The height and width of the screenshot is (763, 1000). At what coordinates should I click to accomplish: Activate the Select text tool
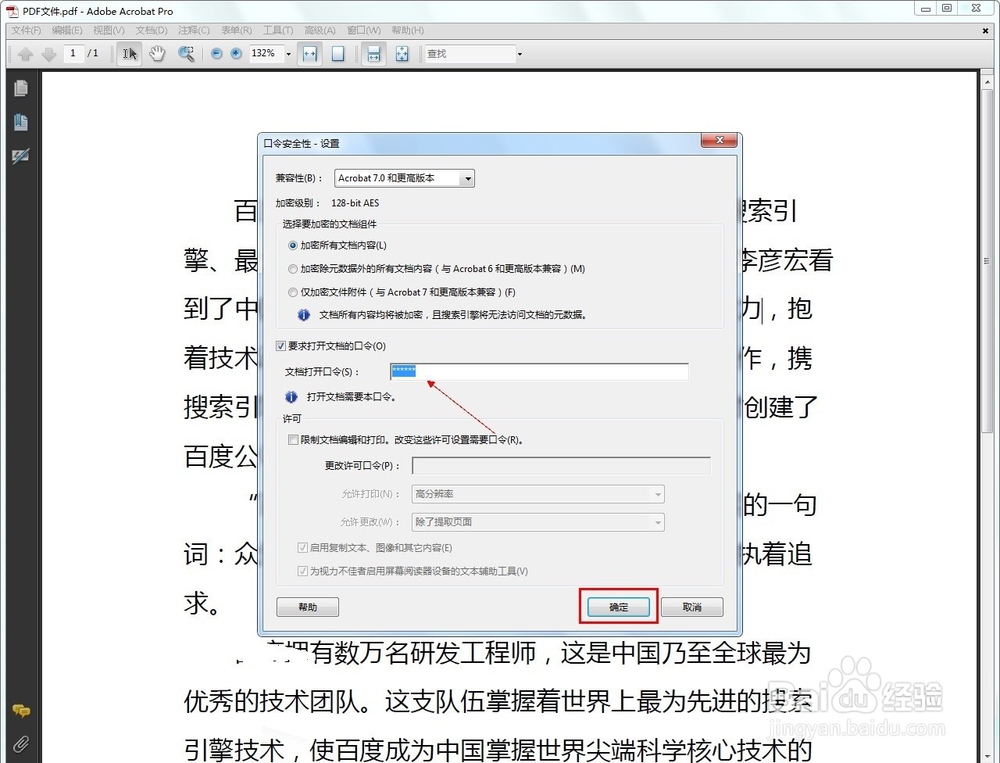pos(129,54)
